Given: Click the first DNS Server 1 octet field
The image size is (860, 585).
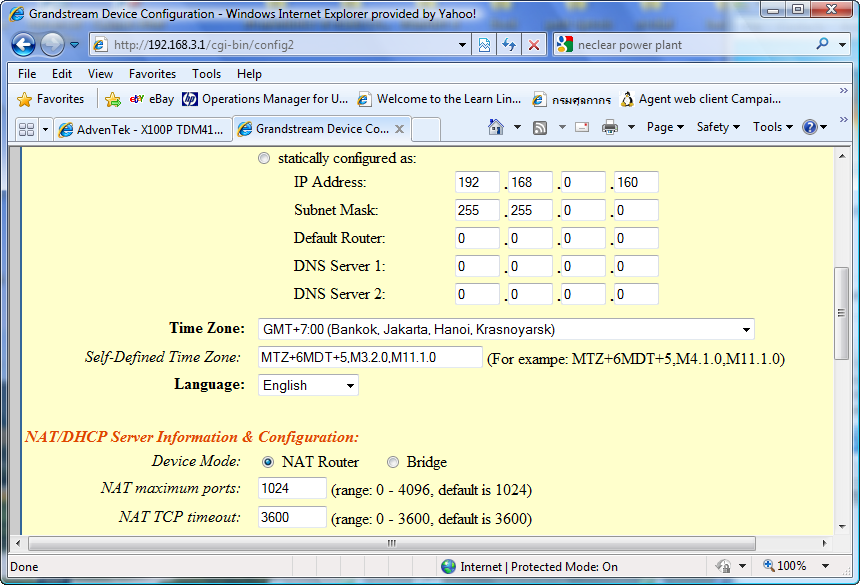Looking at the screenshot, I should [477, 266].
